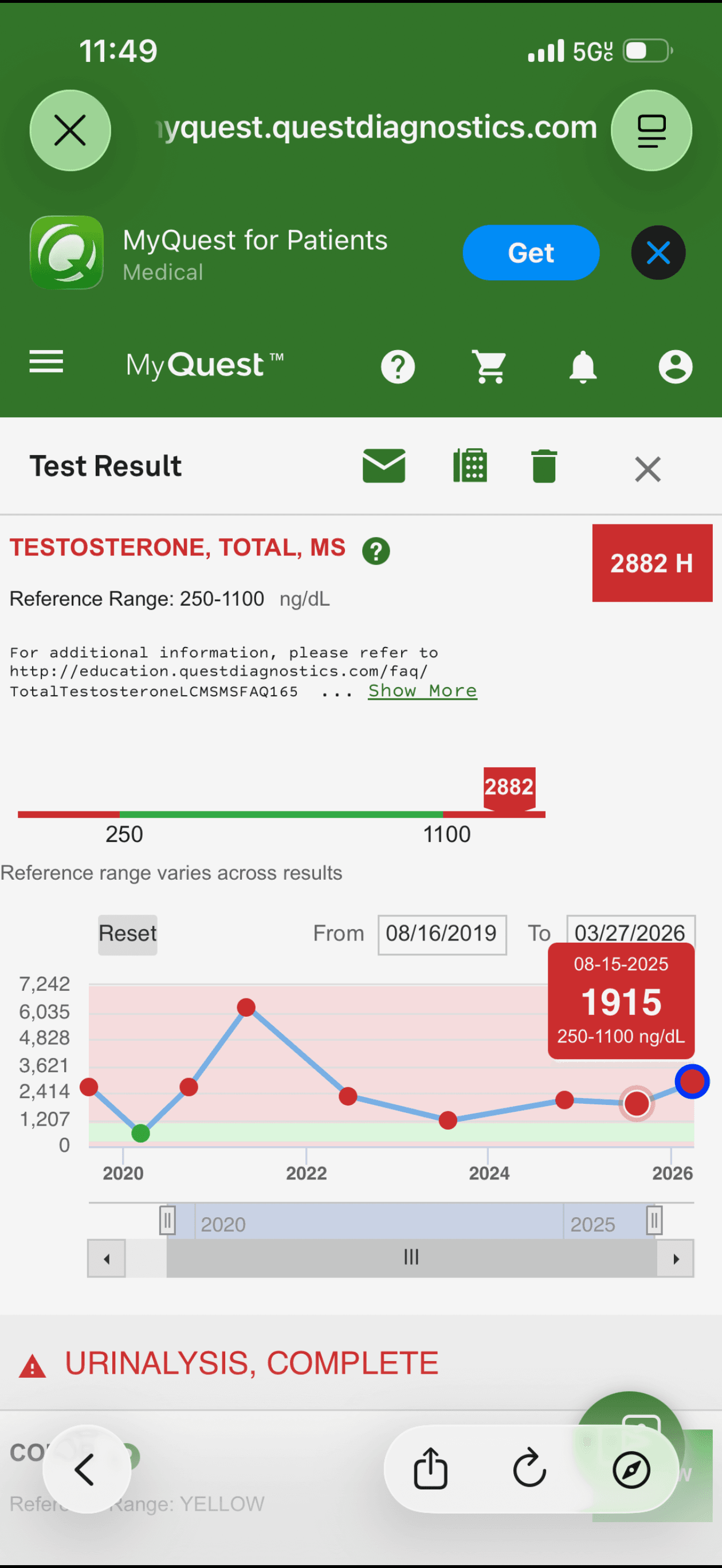Open the results table view icon
This screenshot has height=1568, width=722.
pos(470,467)
